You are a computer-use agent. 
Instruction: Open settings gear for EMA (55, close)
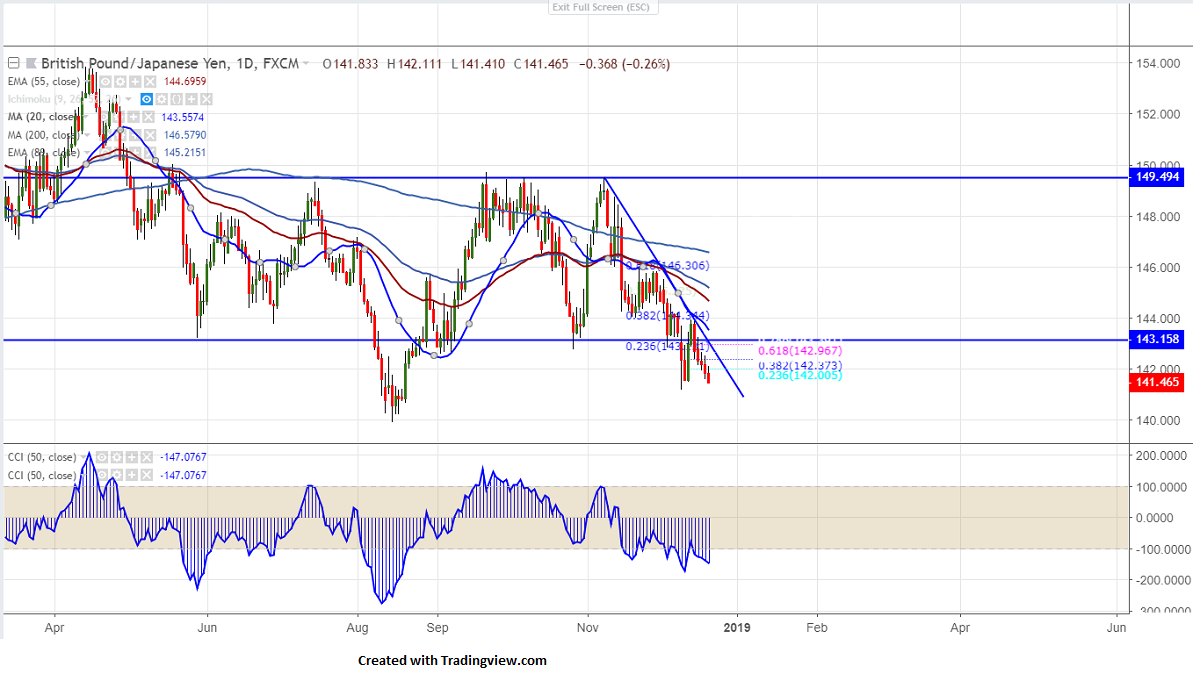120,81
